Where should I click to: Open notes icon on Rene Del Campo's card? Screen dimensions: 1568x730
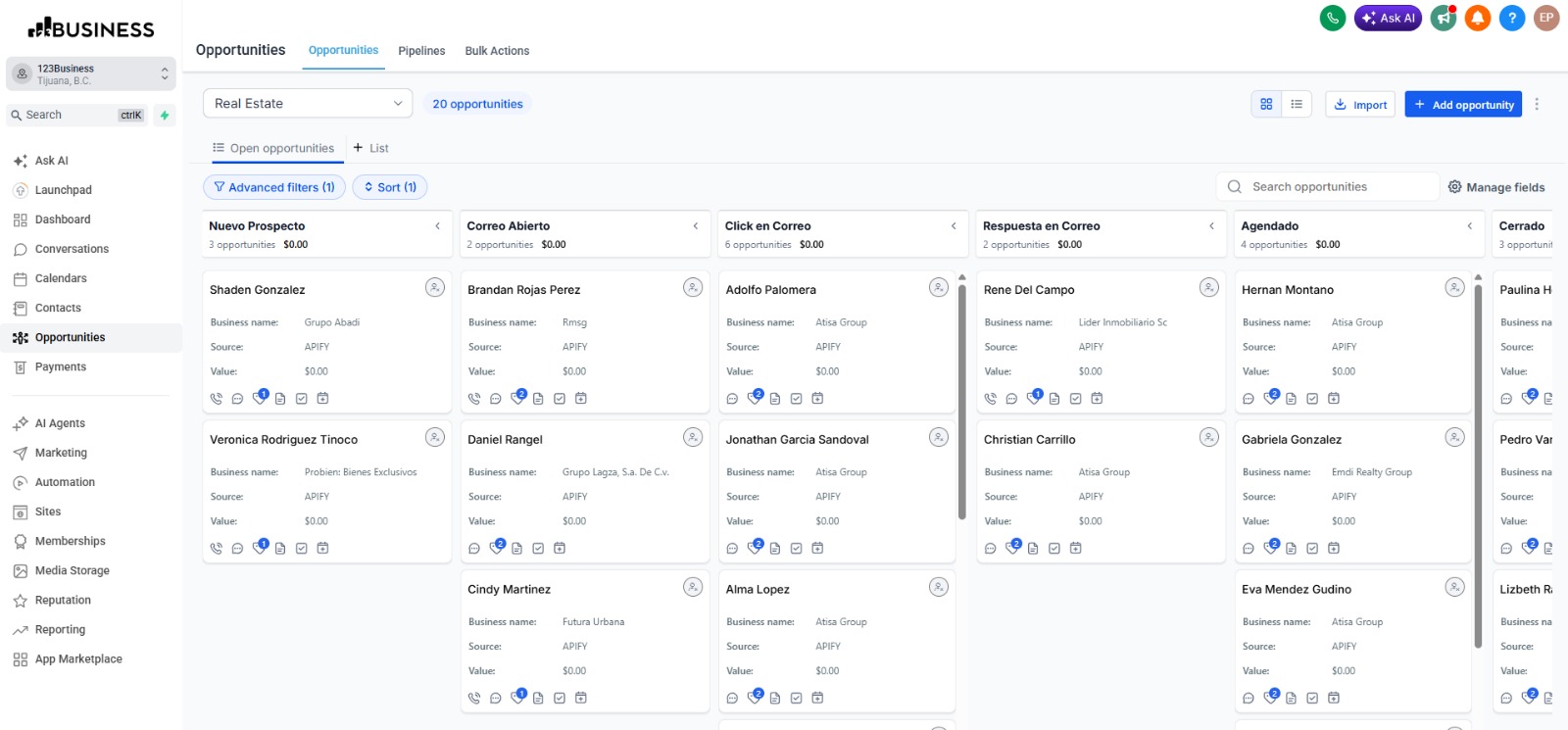pyautogui.click(x=1054, y=399)
